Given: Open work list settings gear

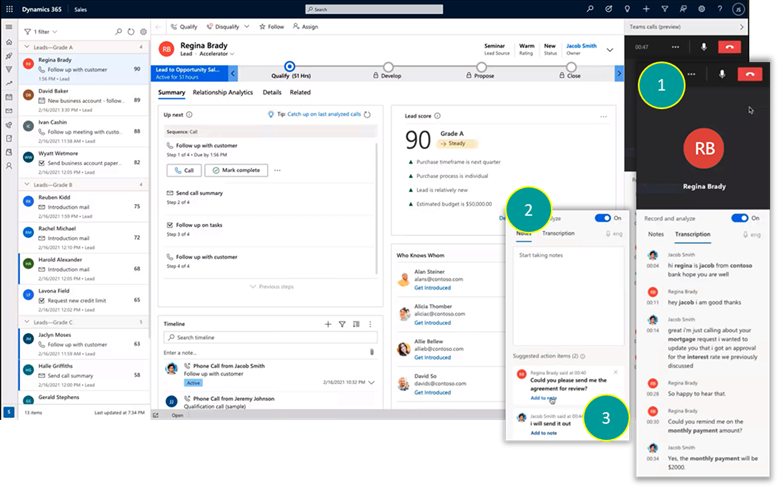Looking at the screenshot, I should tap(142, 32).
